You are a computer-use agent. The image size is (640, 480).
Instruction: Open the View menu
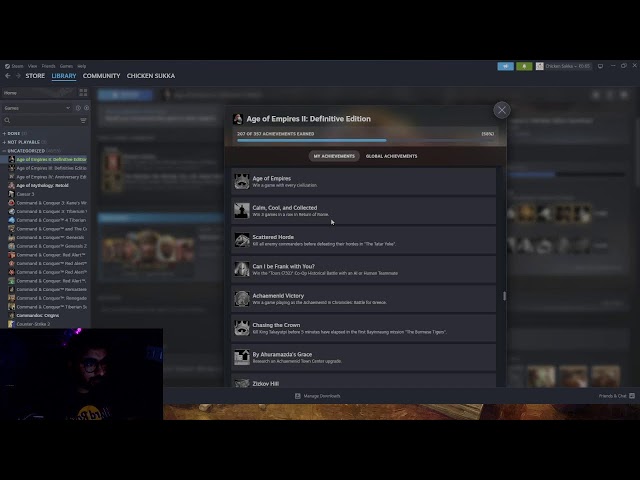pyautogui.click(x=32, y=66)
